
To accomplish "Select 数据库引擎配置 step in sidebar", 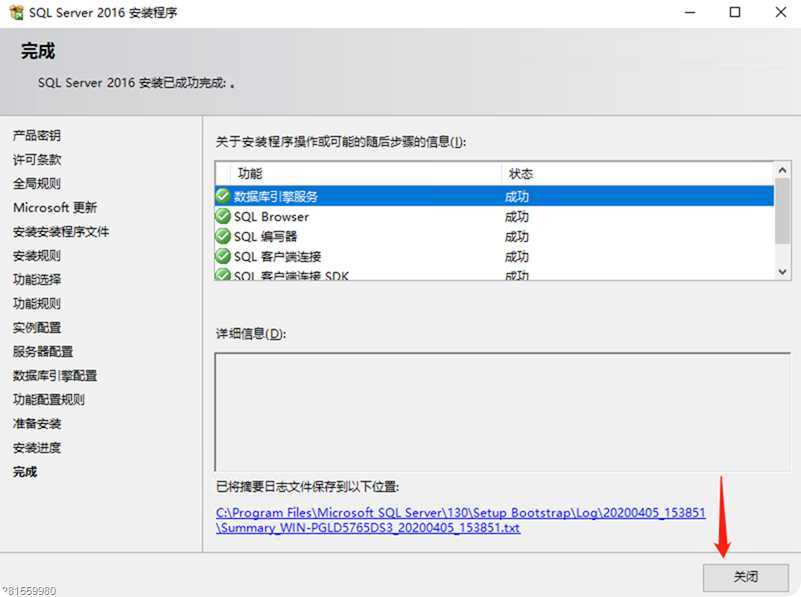I will click(x=55, y=375).
